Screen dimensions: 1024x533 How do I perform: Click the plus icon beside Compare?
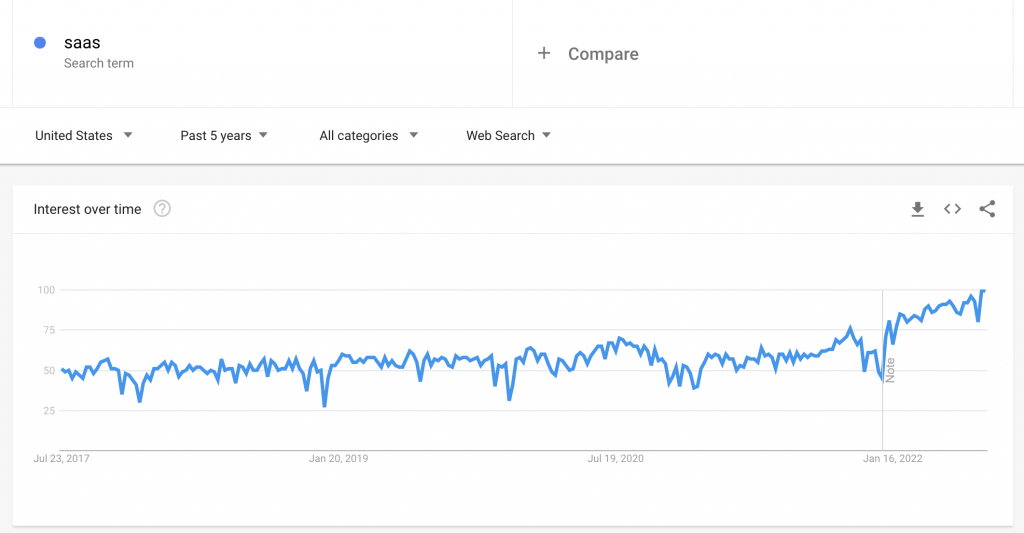click(544, 54)
